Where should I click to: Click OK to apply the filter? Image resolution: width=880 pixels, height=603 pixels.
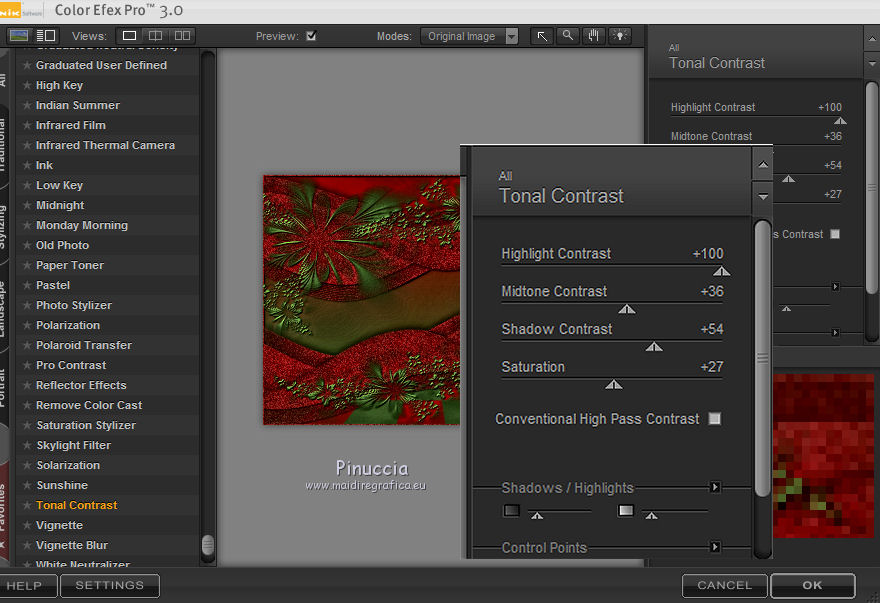coord(813,586)
